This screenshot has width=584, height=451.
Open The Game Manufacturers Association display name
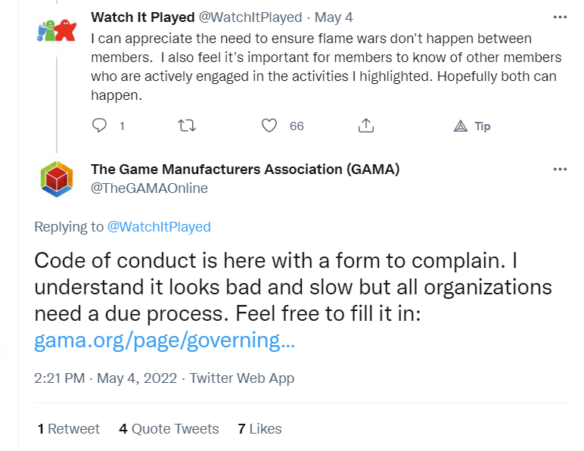coord(245,169)
